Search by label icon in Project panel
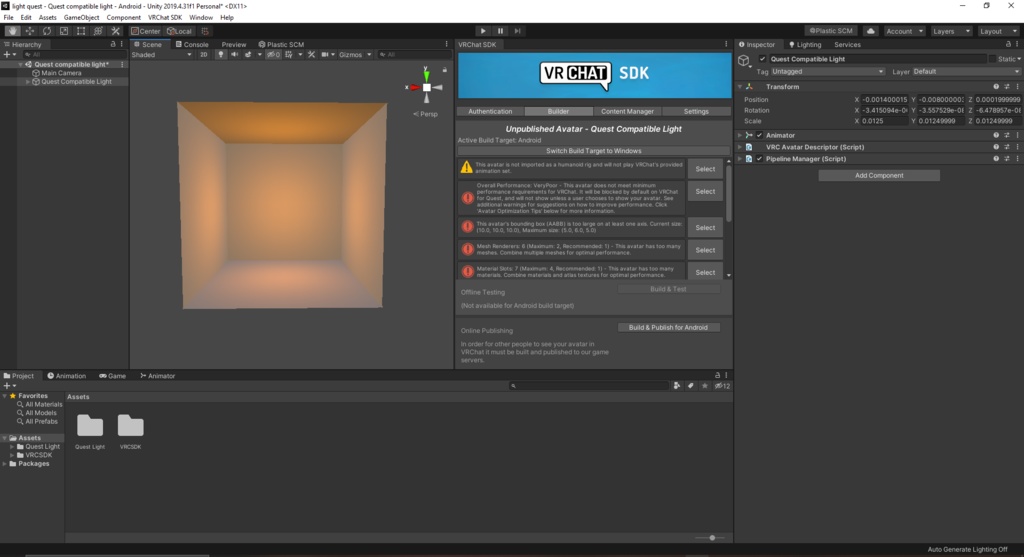Image resolution: width=1024 pixels, height=557 pixels. [x=690, y=386]
